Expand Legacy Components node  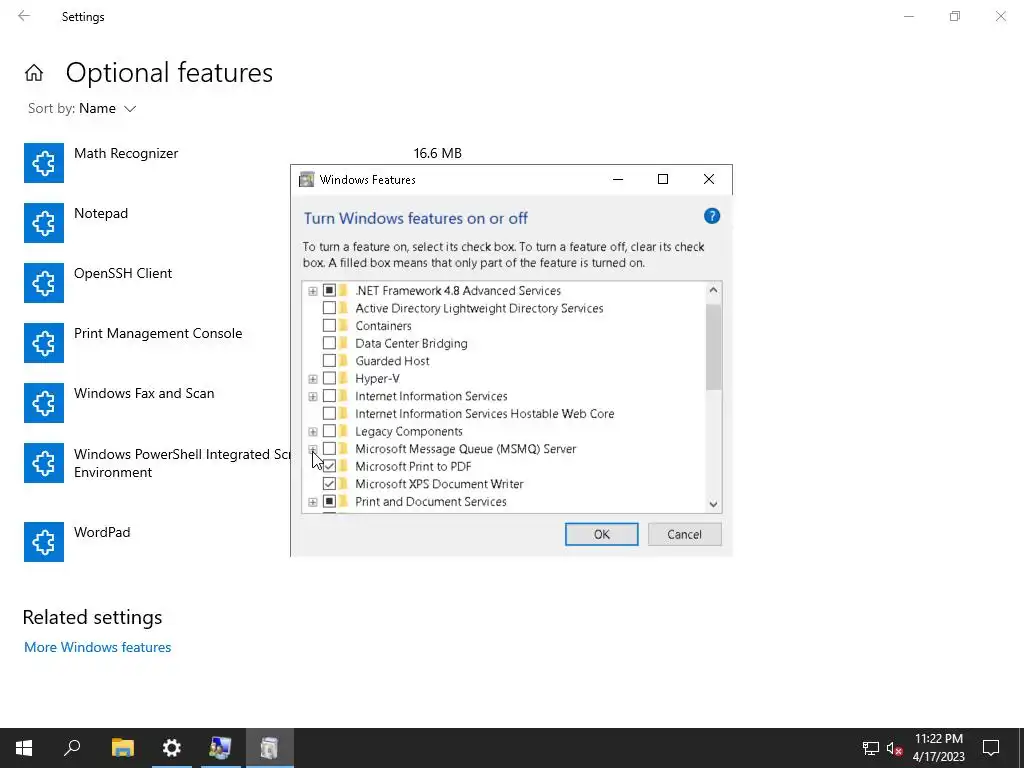313,432
